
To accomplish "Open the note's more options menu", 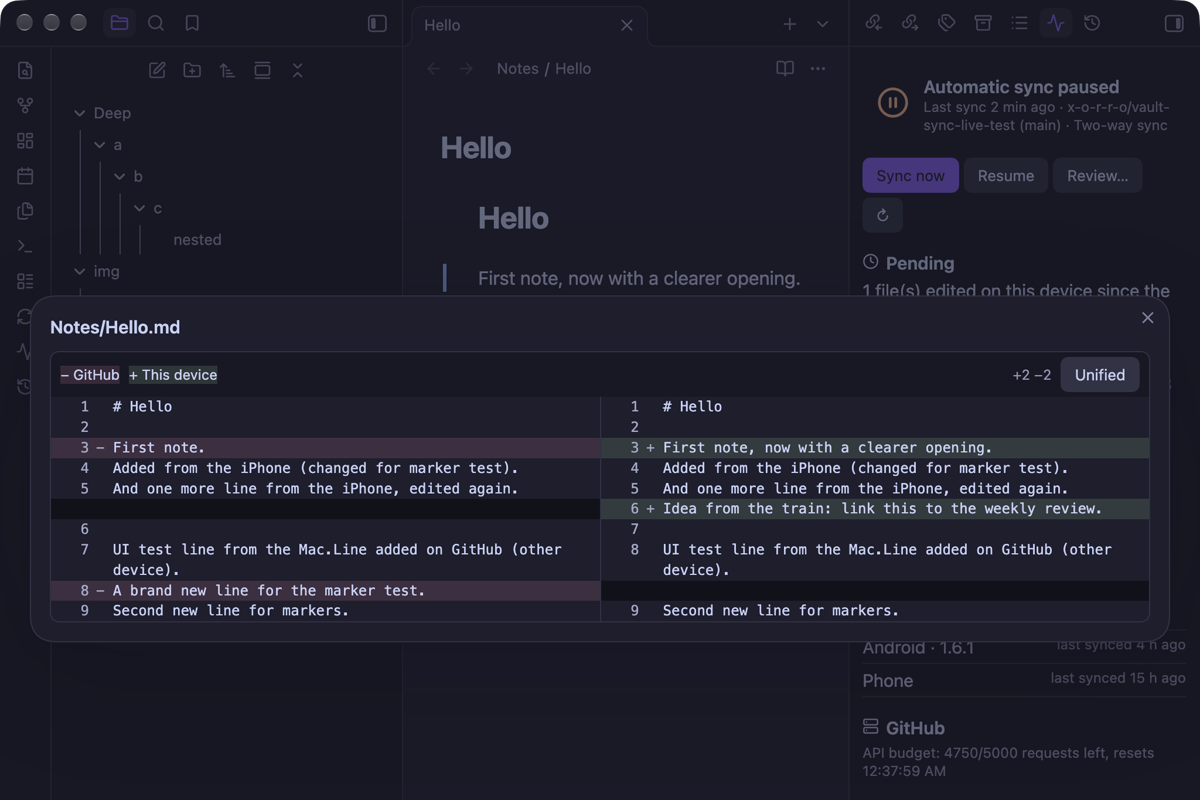I will click(818, 68).
